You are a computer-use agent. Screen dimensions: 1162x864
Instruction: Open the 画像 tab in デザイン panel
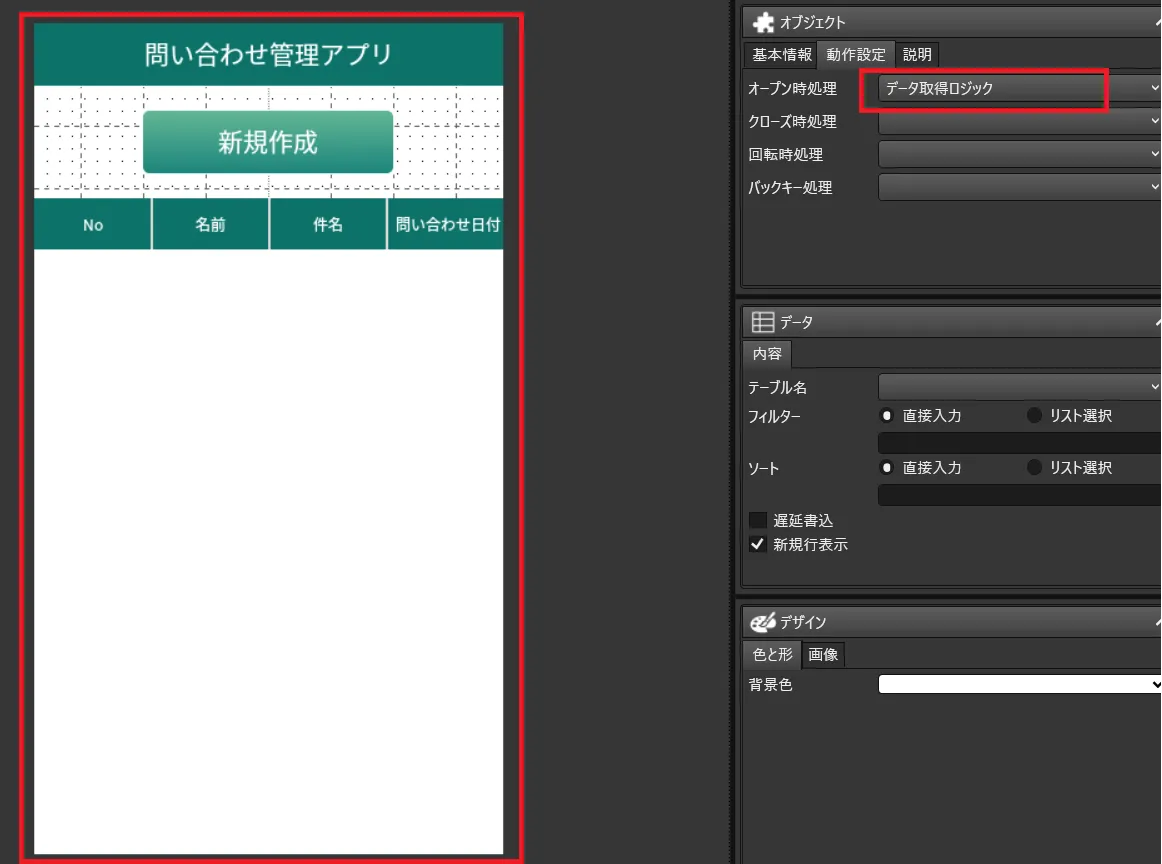[x=823, y=655]
